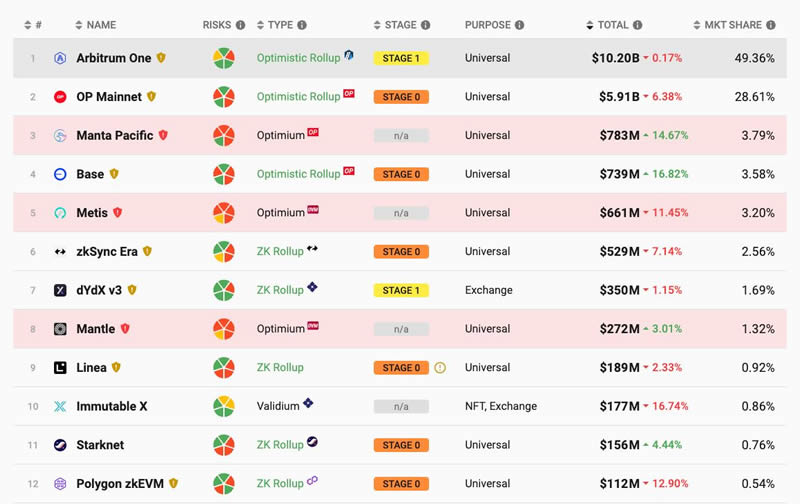Click the Arbitrum One logo icon
Viewport: 800px width, 504px height.
coord(60,58)
